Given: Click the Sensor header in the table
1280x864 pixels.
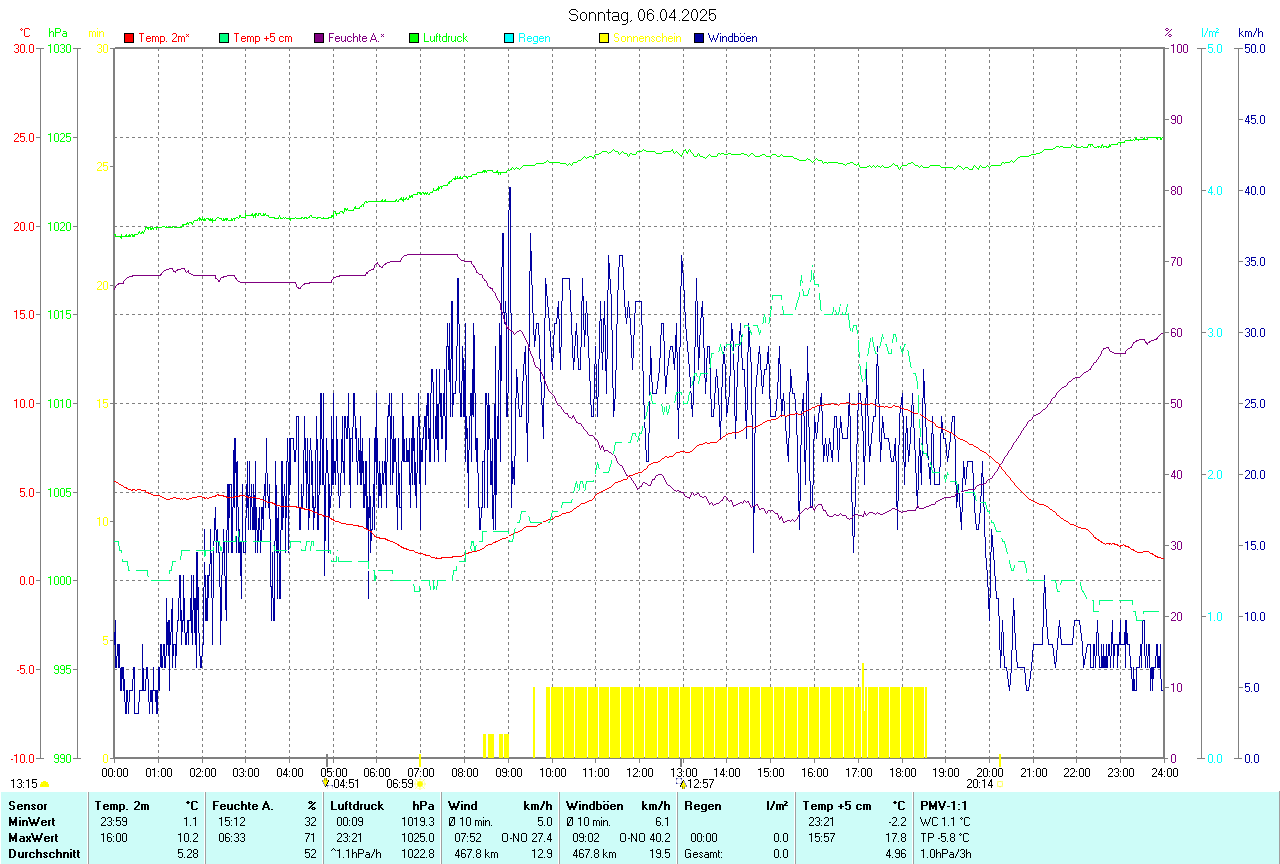Looking at the screenshot, I should pyautogui.click(x=27, y=805).
